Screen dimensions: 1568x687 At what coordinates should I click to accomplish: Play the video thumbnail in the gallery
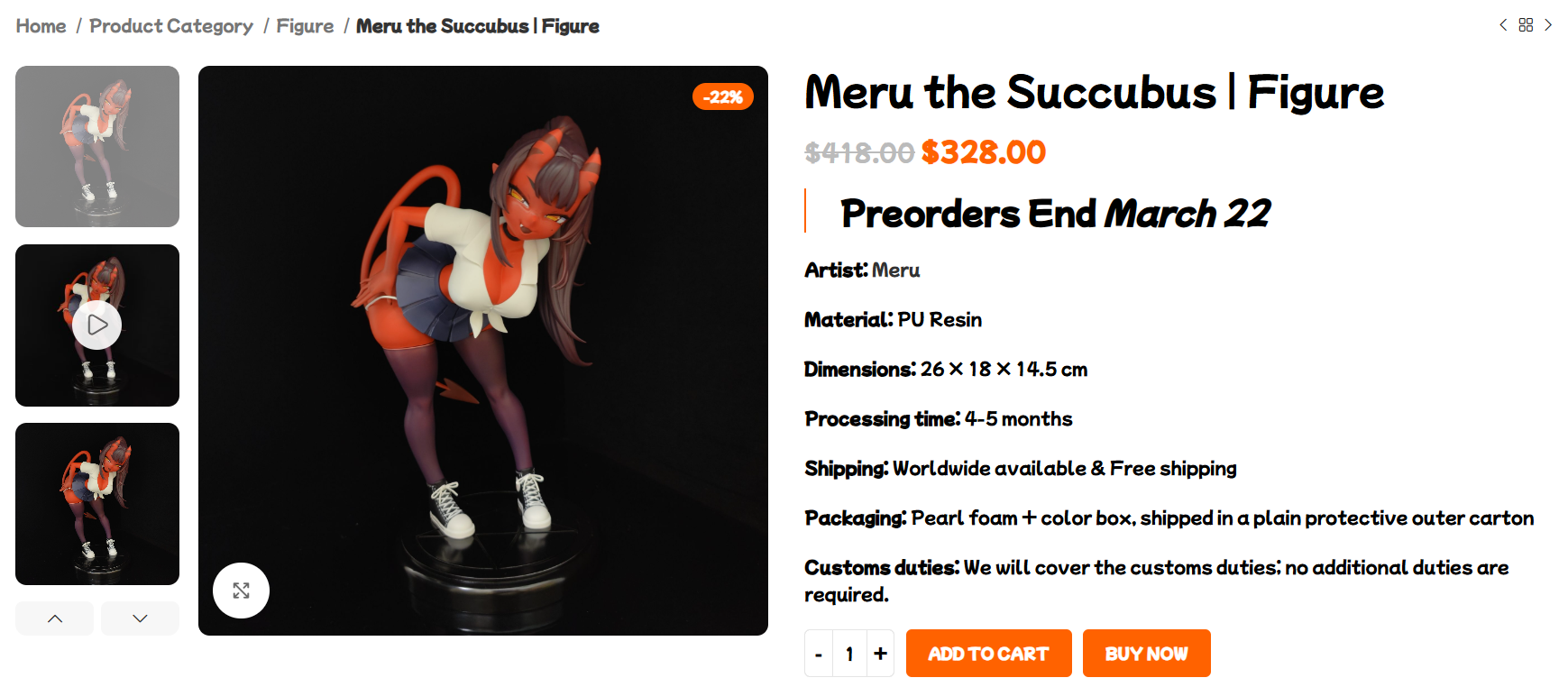click(97, 325)
